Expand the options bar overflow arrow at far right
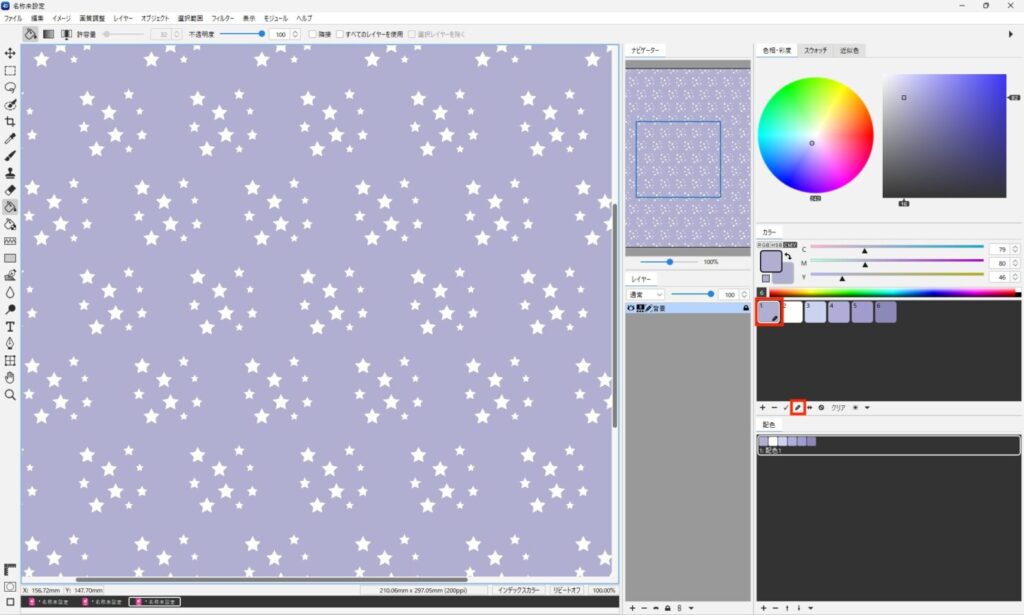The width and height of the screenshot is (1024, 615). pos(1011,34)
